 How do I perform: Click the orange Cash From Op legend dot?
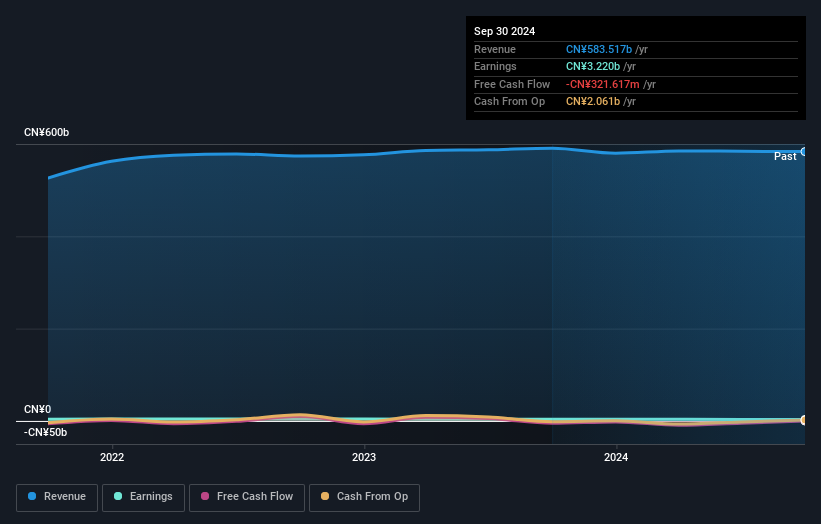coord(325,496)
